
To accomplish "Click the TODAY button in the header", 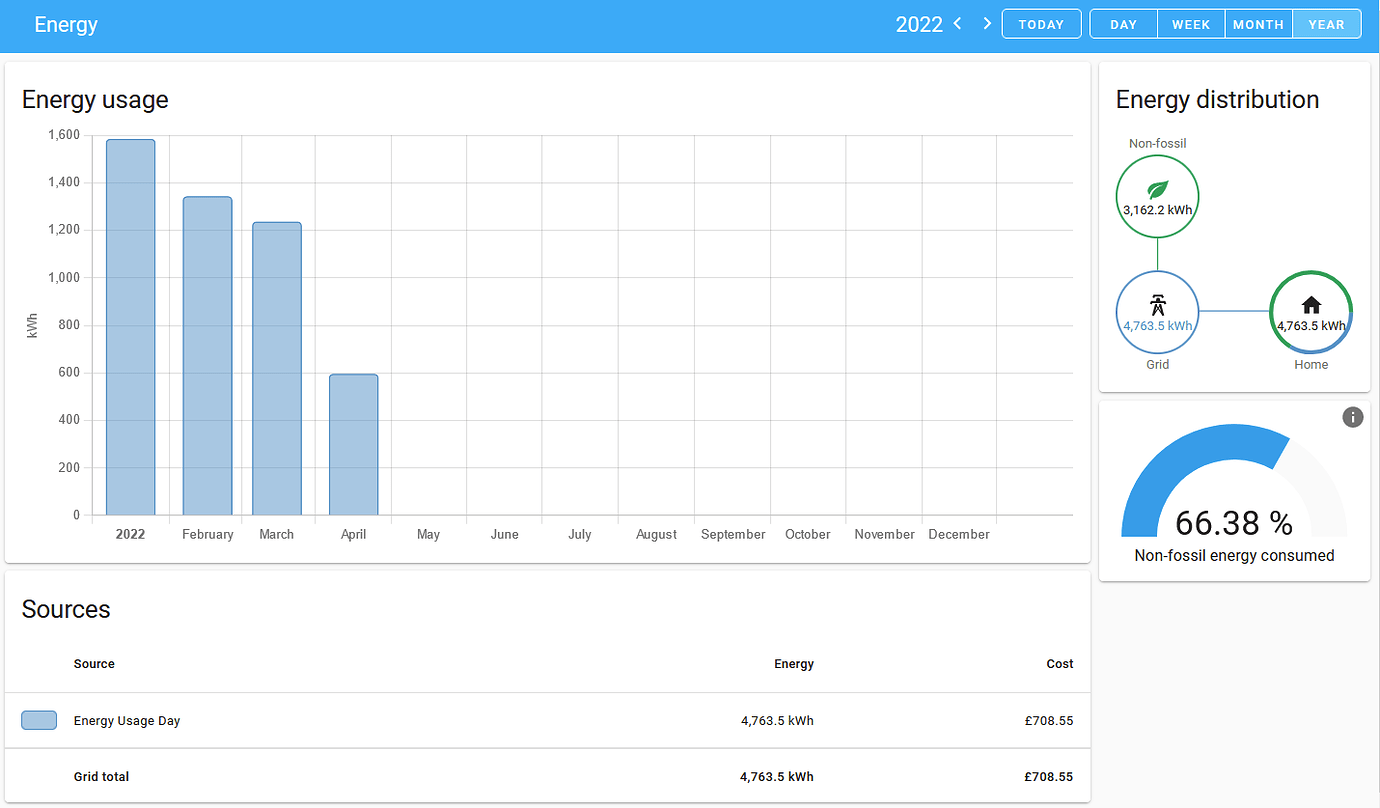I will [x=1041, y=23].
